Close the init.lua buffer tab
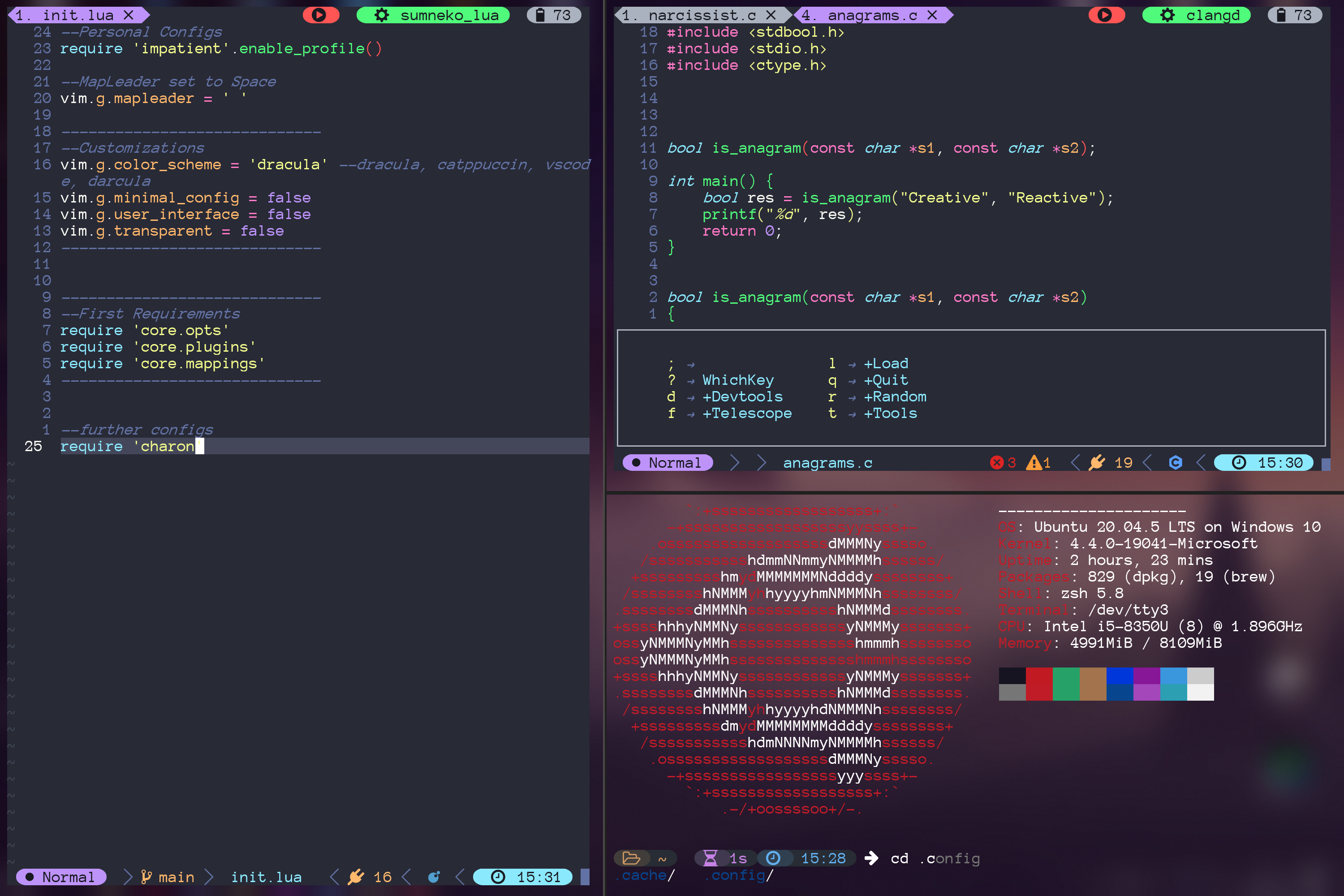The image size is (1344, 896). pyautogui.click(x=129, y=15)
